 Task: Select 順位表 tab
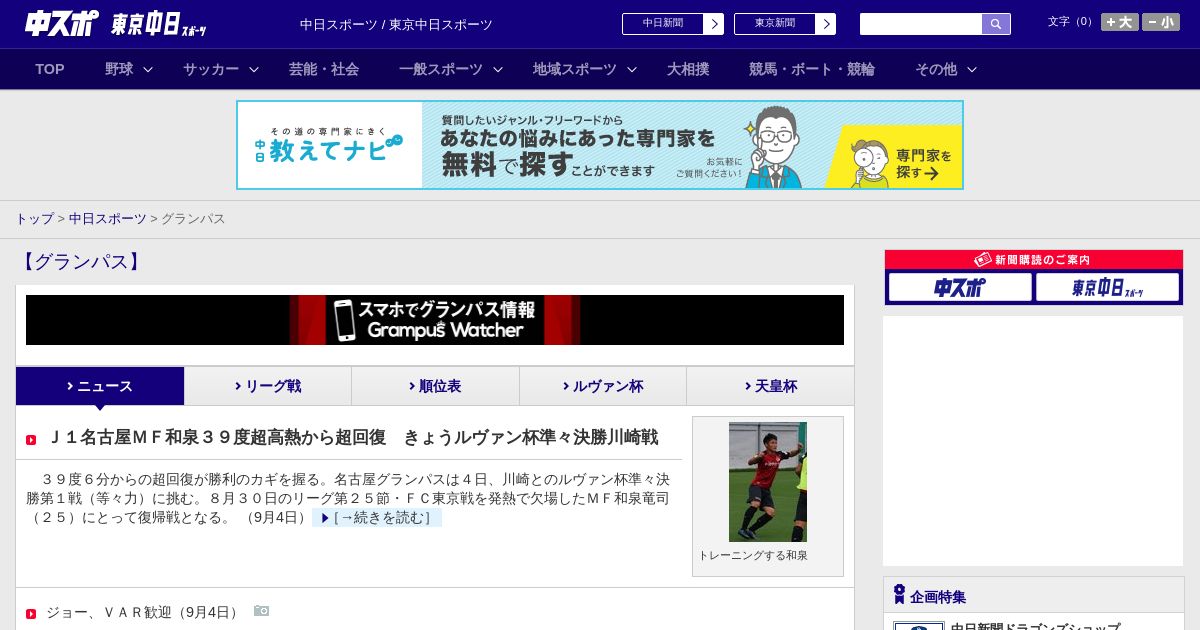pos(435,386)
